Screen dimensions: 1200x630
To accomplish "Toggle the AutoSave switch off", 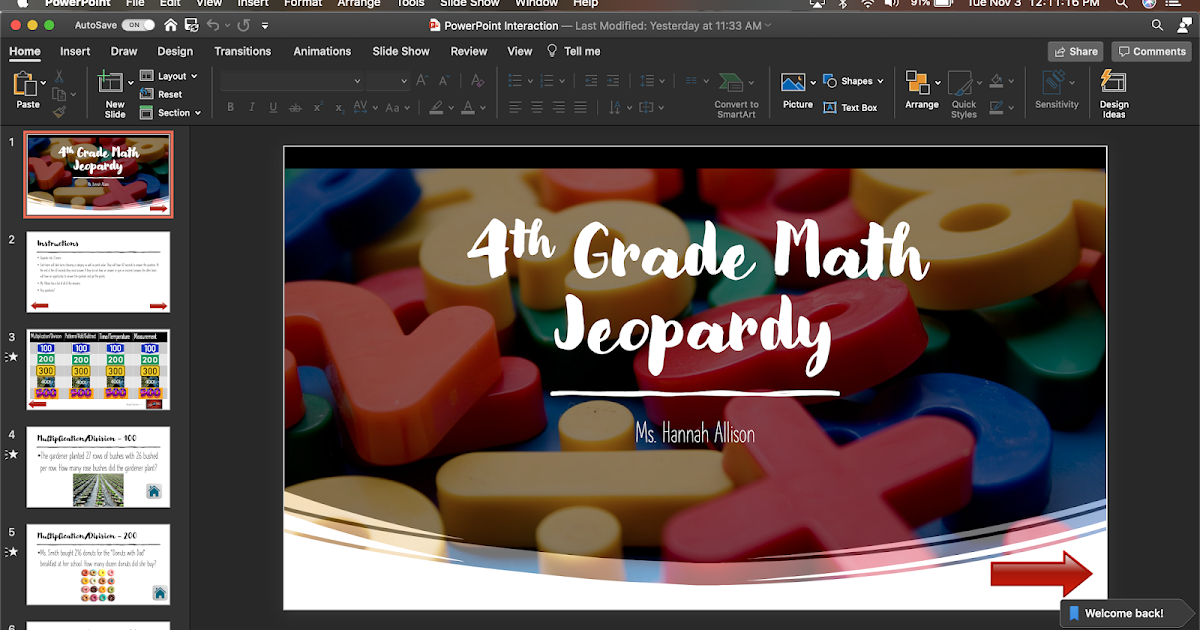I will 138,24.
